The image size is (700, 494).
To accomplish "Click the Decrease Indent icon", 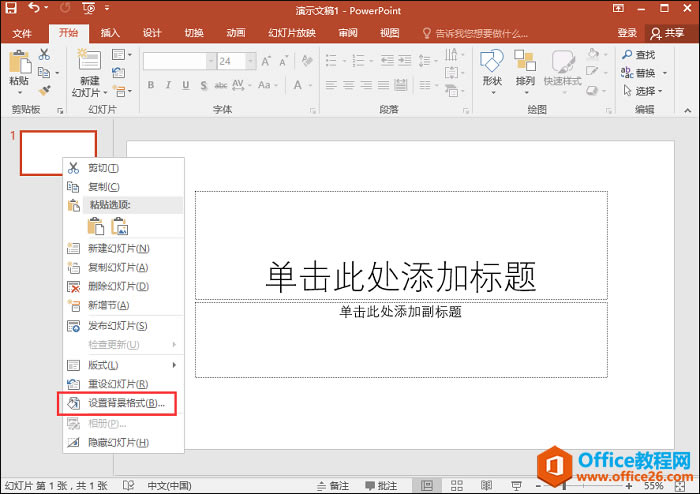I will [387, 60].
